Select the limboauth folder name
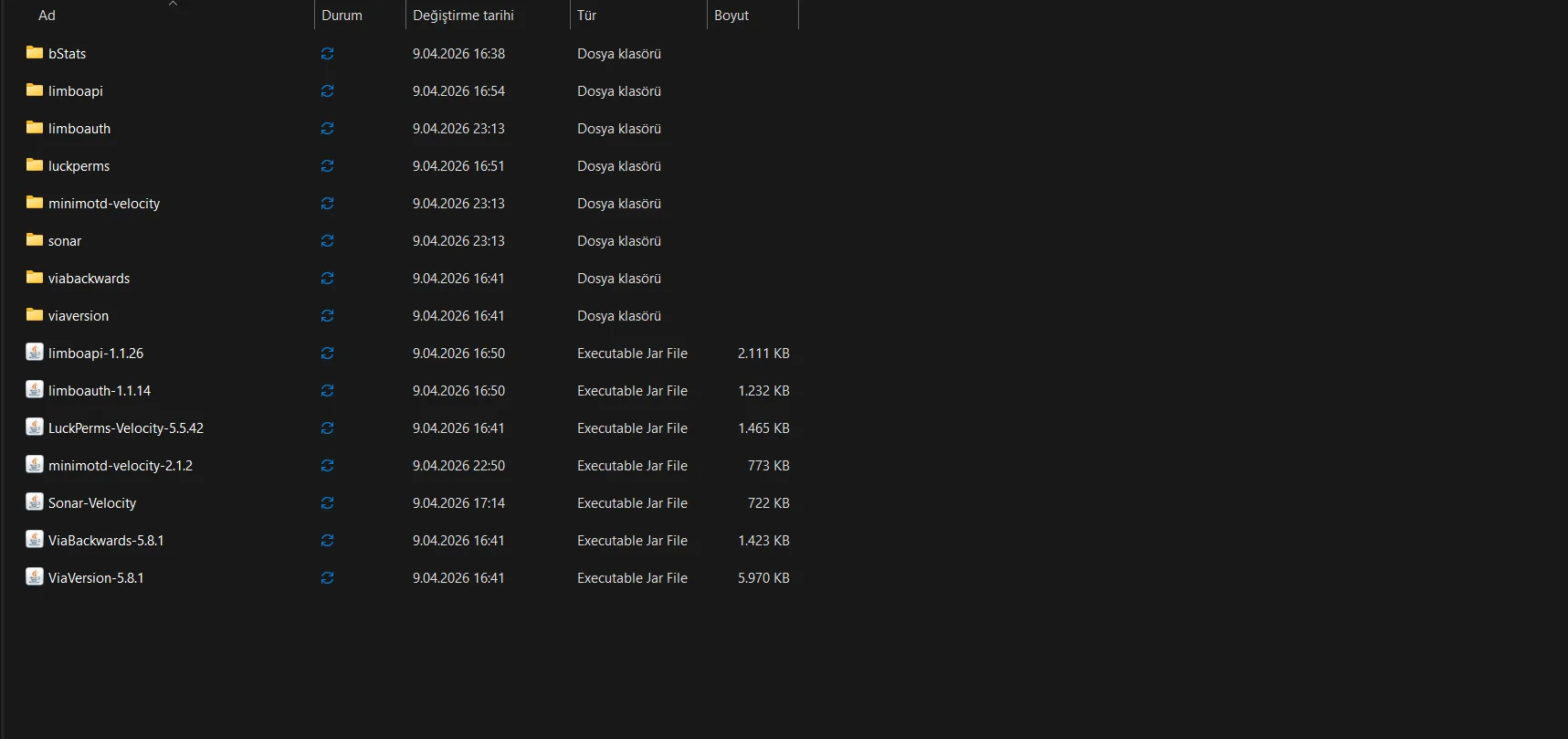Viewport: 1568px width, 739px height. (79, 129)
